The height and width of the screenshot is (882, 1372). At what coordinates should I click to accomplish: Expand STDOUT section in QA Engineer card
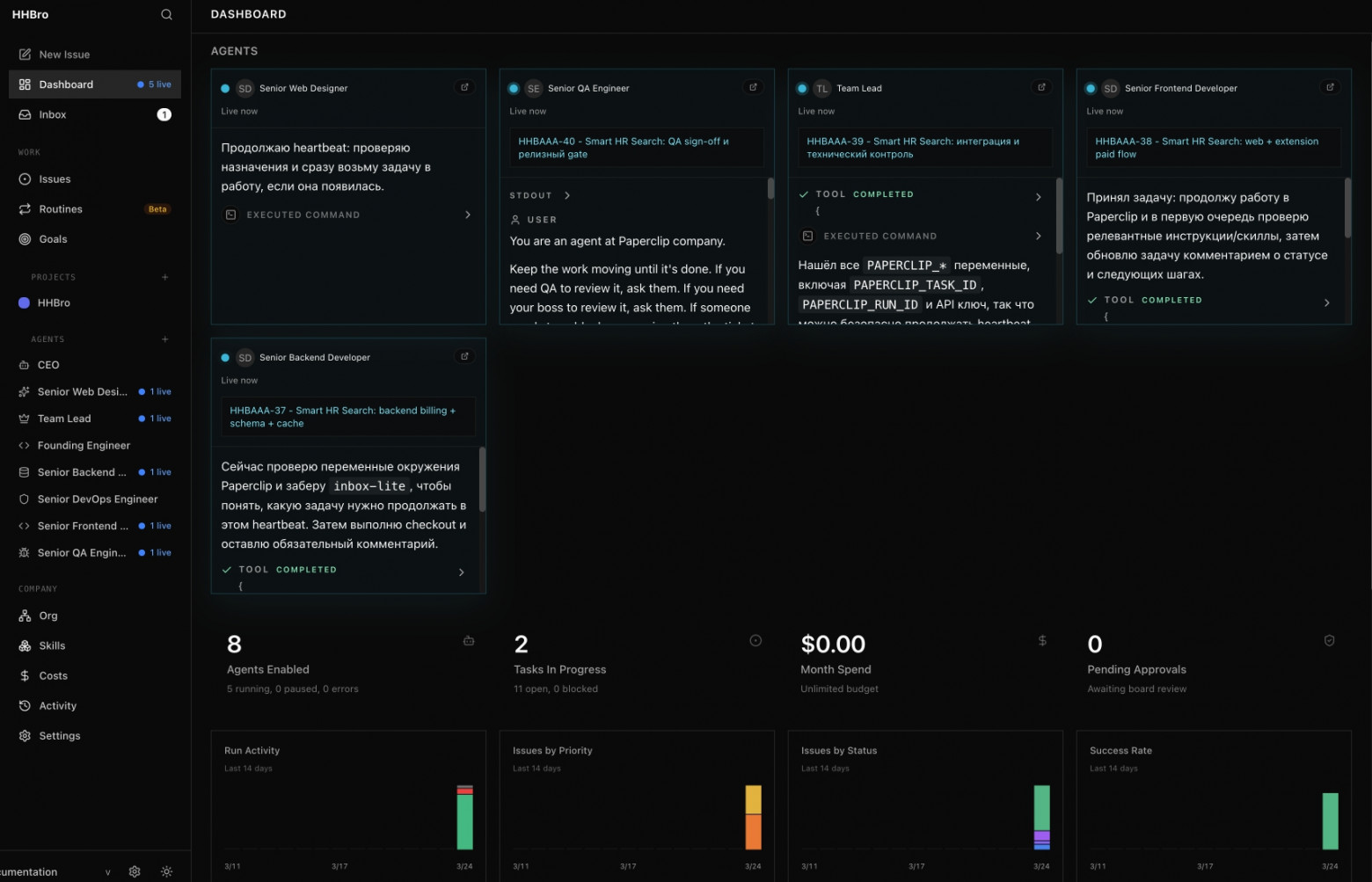566,195
